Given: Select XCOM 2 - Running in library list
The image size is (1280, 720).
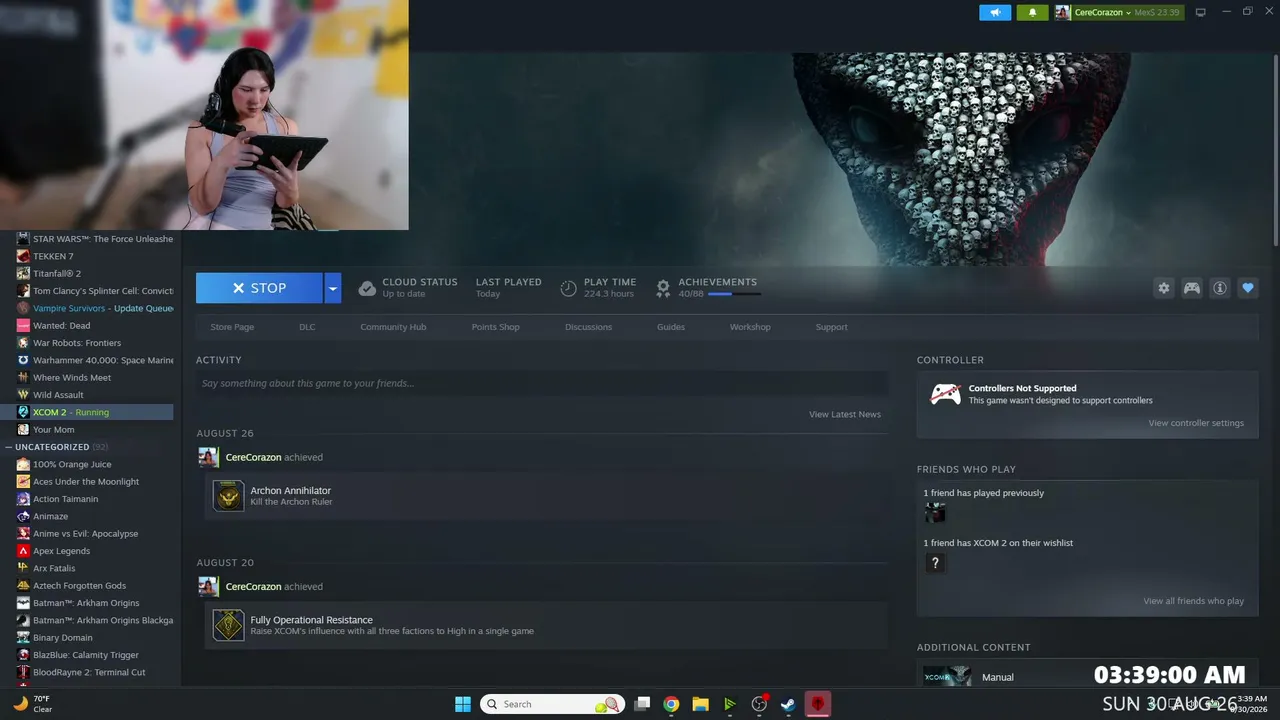Looking at the screenshot, I should pyautogui.click(x=87, y=412).
